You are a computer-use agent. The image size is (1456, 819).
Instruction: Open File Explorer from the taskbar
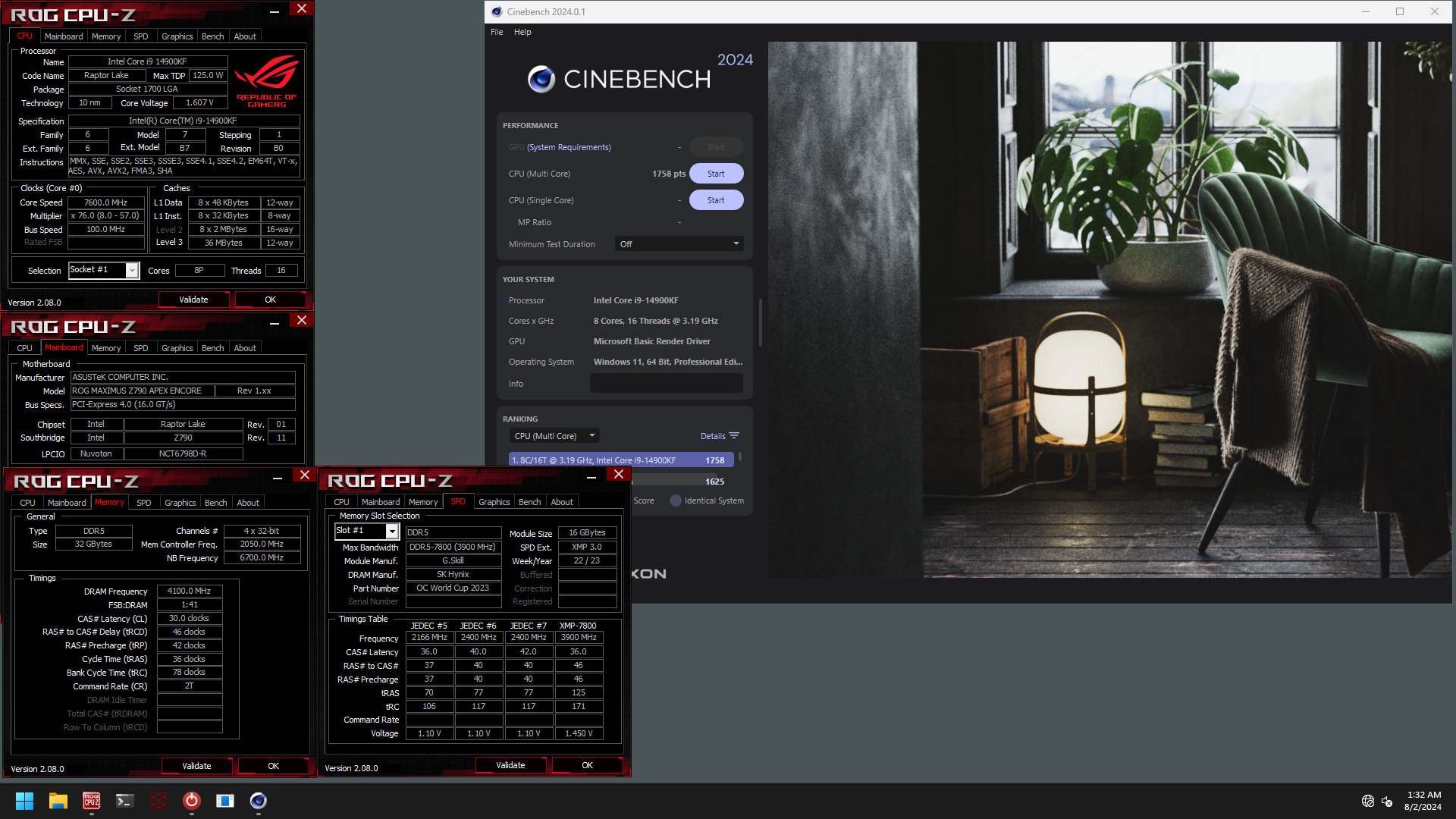coord(58,801)
